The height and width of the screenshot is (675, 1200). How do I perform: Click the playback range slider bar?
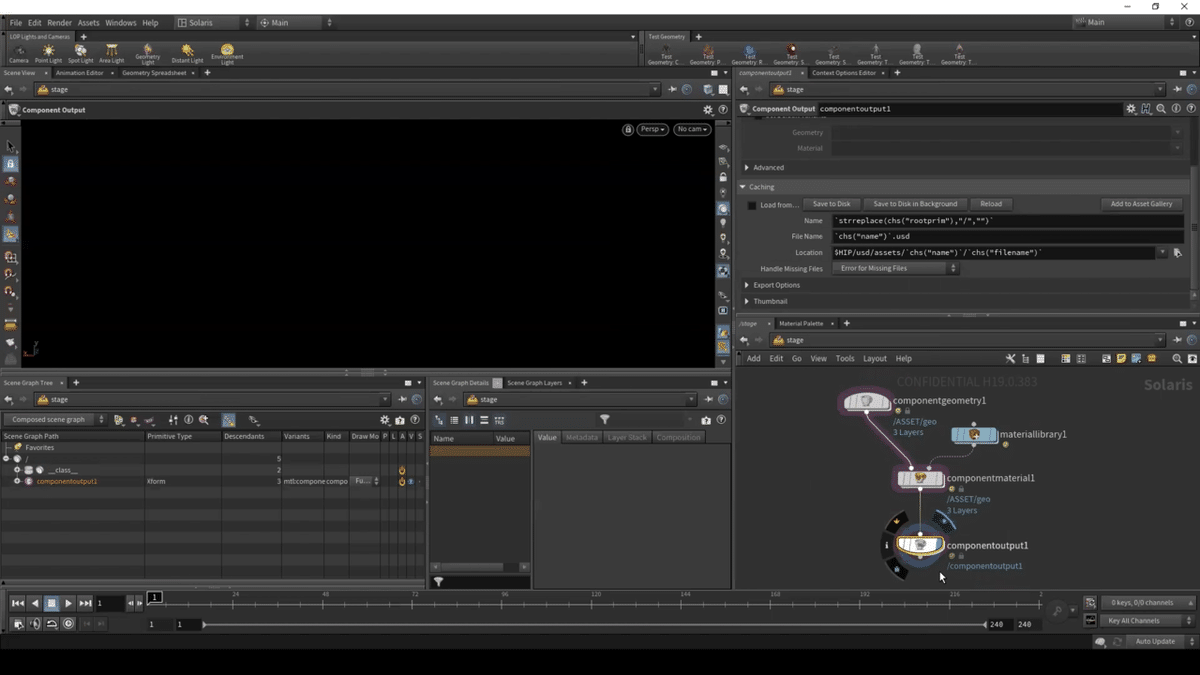click(x=594, y=624)
